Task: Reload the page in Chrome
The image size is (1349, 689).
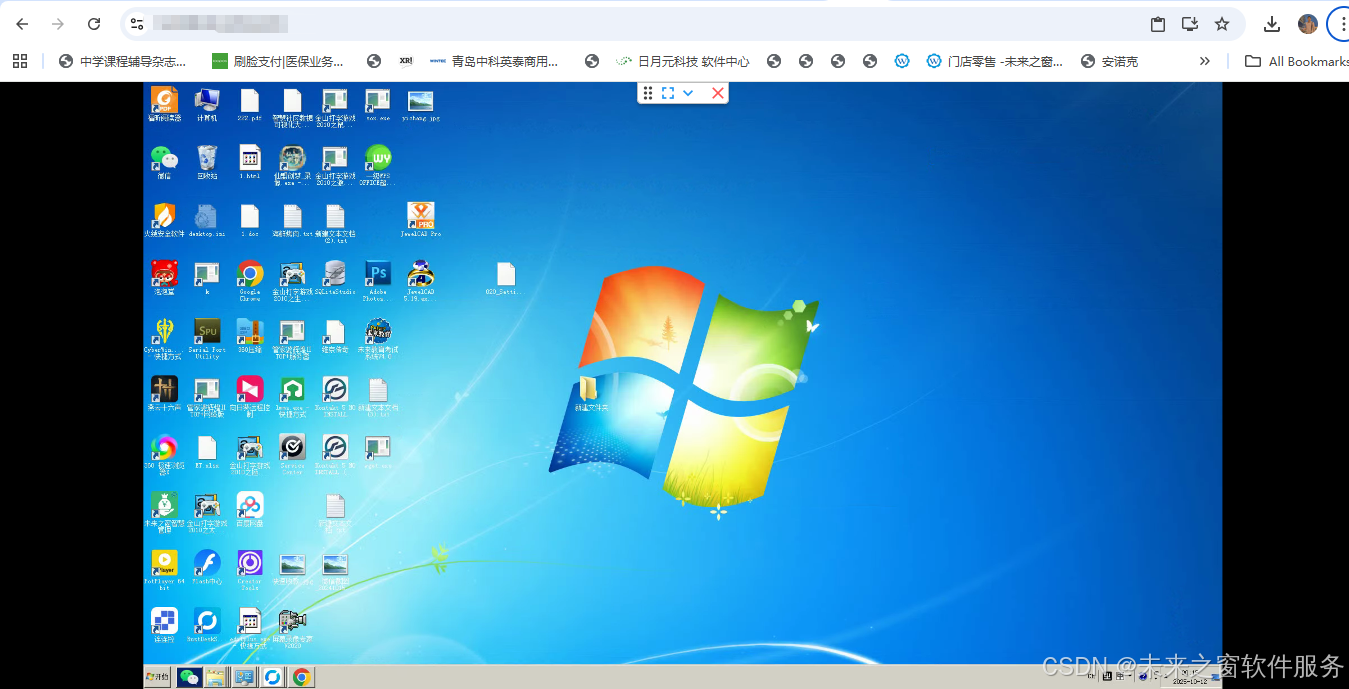Action: [x=94, y=24]
